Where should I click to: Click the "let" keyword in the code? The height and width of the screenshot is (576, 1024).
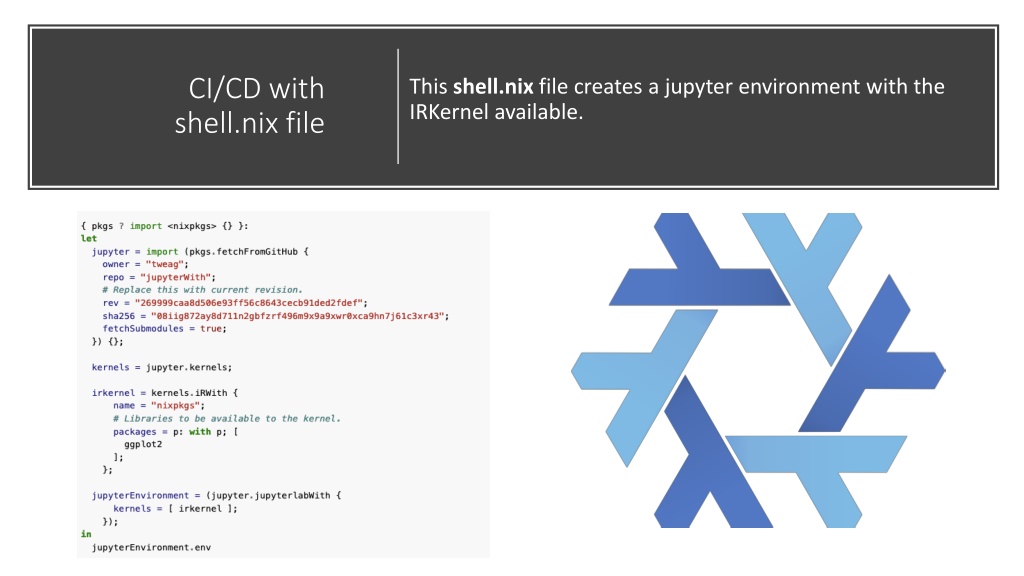pyautogui.click(x=89, y=238)
